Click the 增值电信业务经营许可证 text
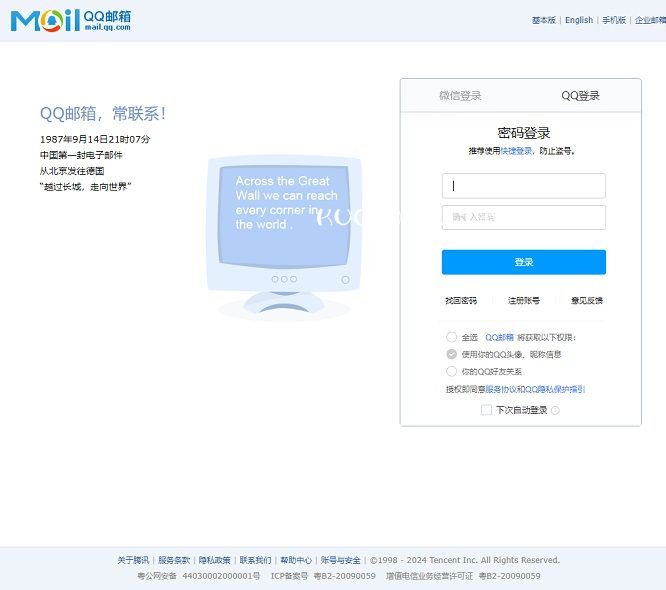This screenshot has height=590, width=666. click(x=429, y=576)
